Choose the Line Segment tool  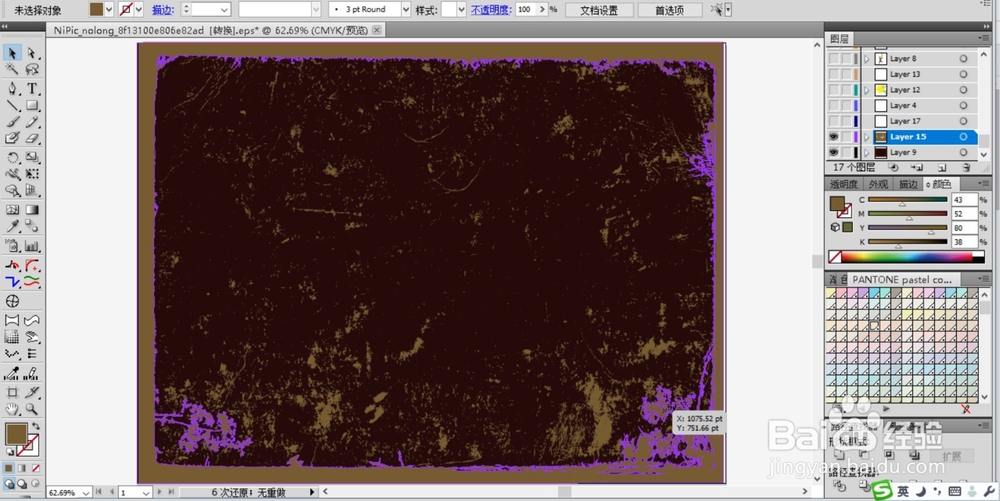(x=12, y=105)
